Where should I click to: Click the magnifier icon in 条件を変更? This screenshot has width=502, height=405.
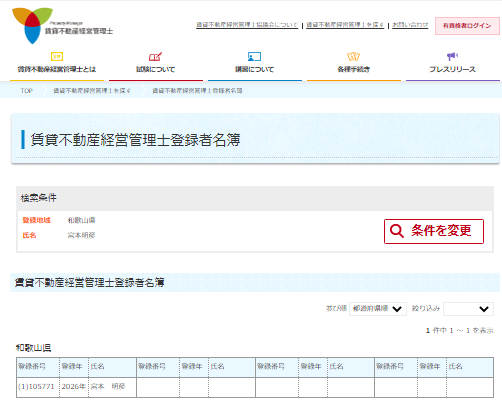397,231
